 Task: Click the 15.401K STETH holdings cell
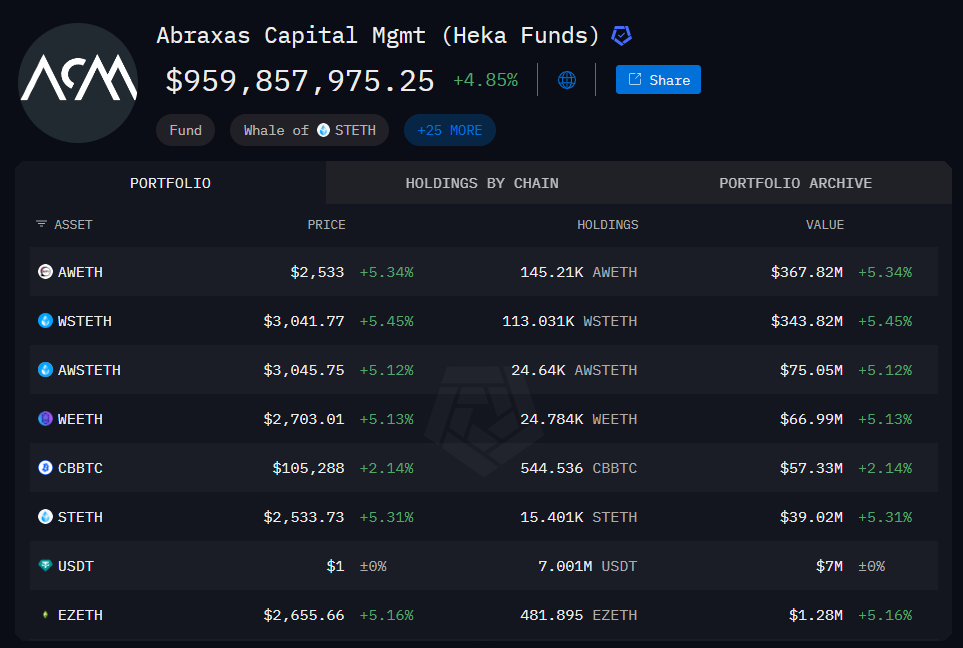(579, 517)
